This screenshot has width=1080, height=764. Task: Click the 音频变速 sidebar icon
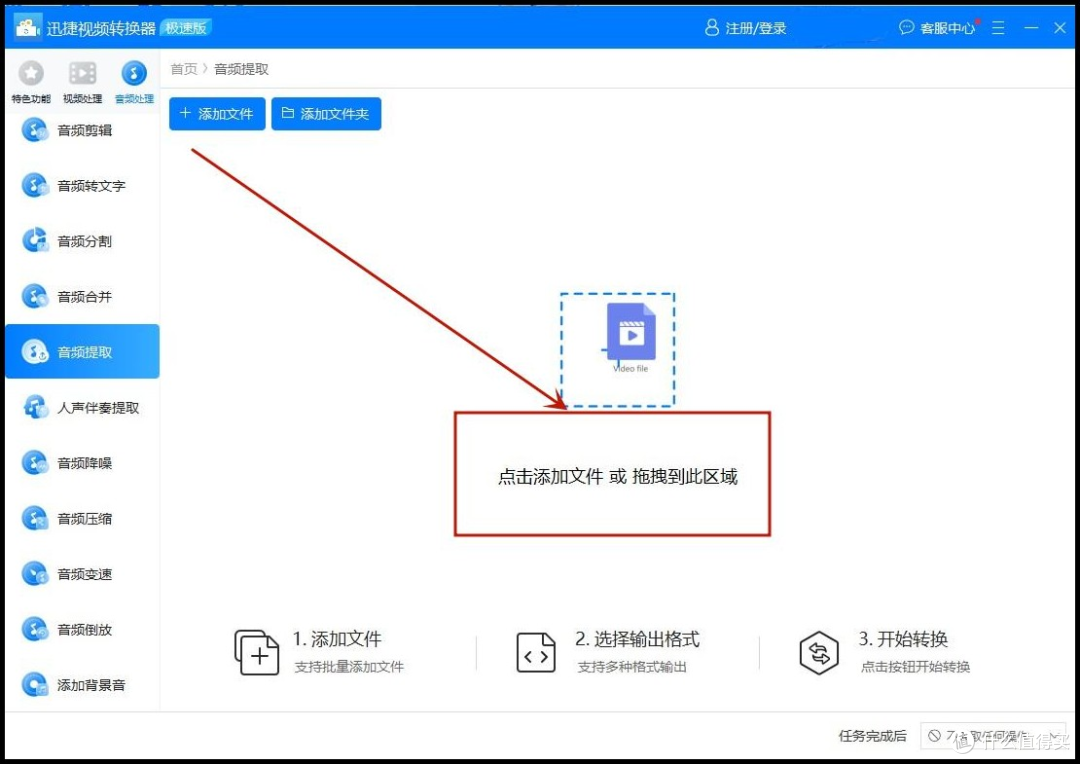click(34, 573)
